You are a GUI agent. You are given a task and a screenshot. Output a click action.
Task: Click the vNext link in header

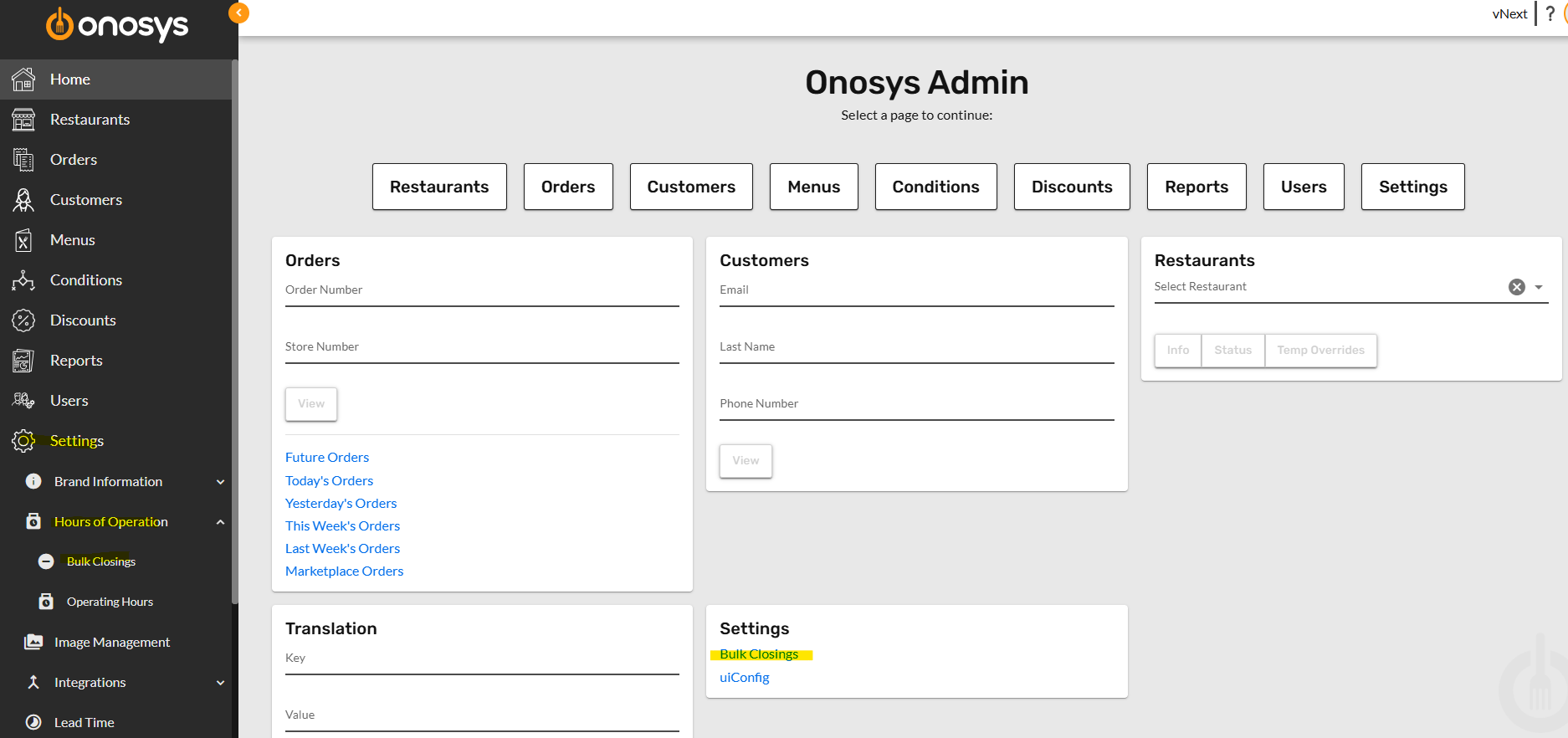(1509, 14)
